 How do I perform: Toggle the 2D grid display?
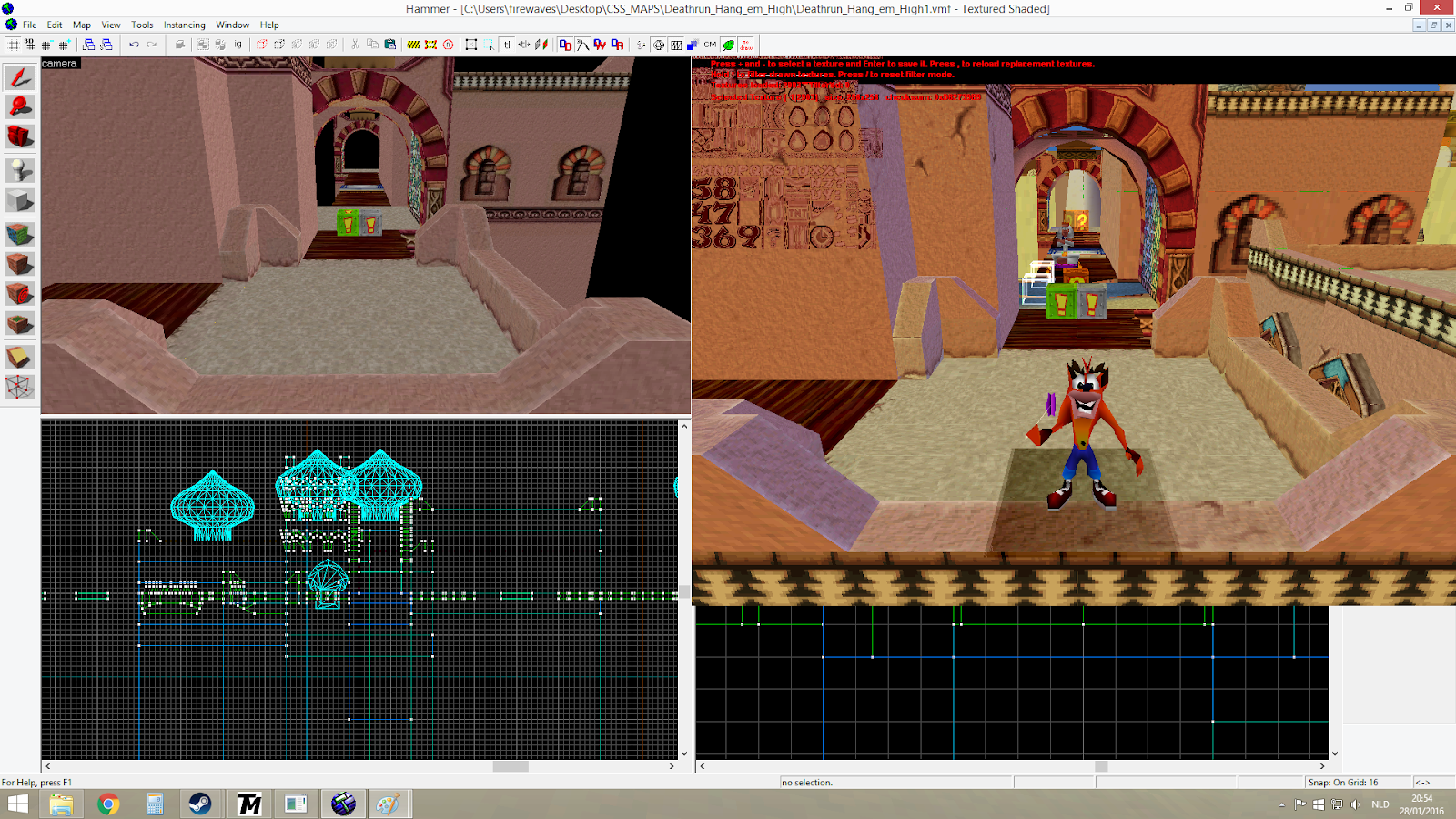[x=14, y=45]
